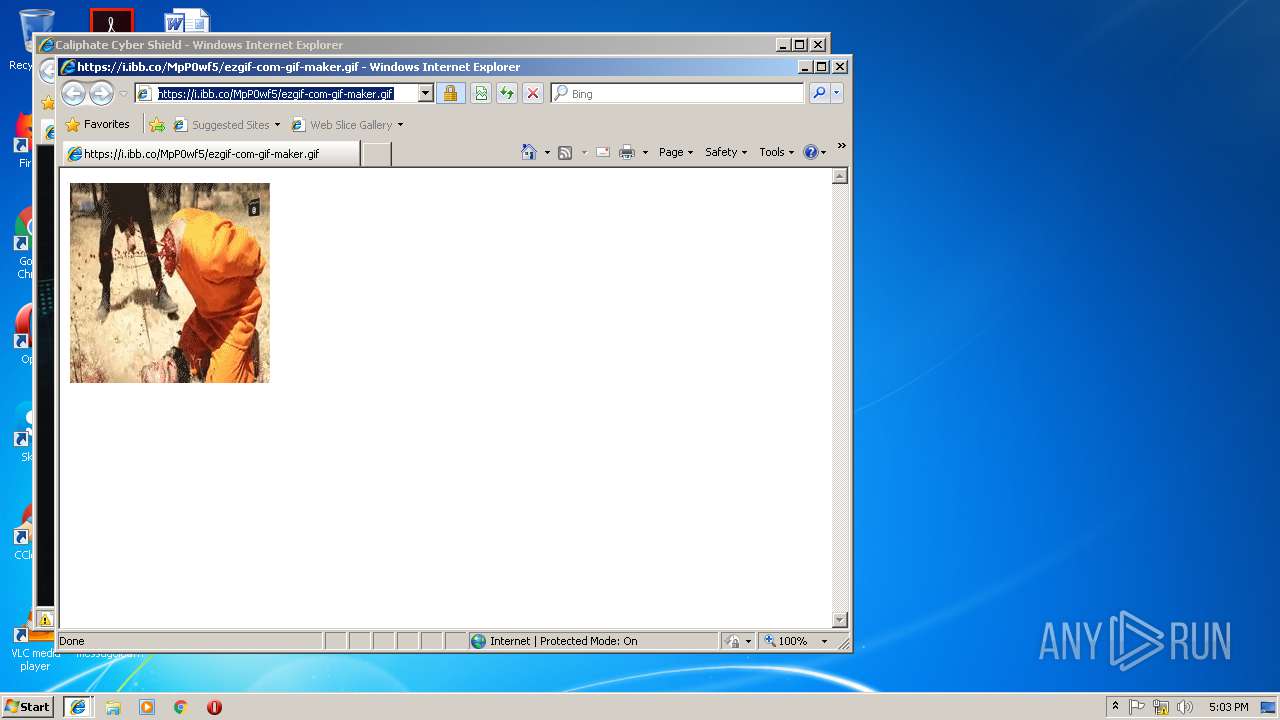Click the scrollbar down arrow
This screenshot has height=720, width=1280.
840,620
